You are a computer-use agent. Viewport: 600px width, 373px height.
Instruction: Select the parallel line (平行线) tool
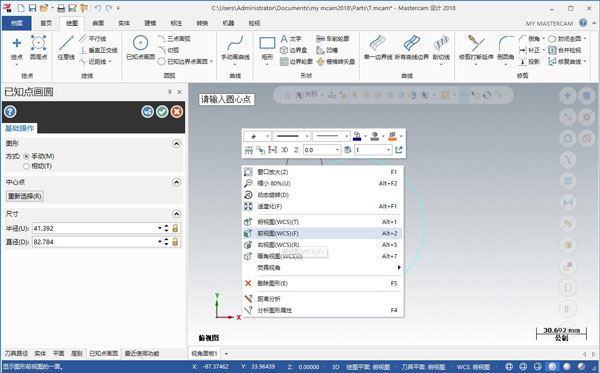[93, 39]
